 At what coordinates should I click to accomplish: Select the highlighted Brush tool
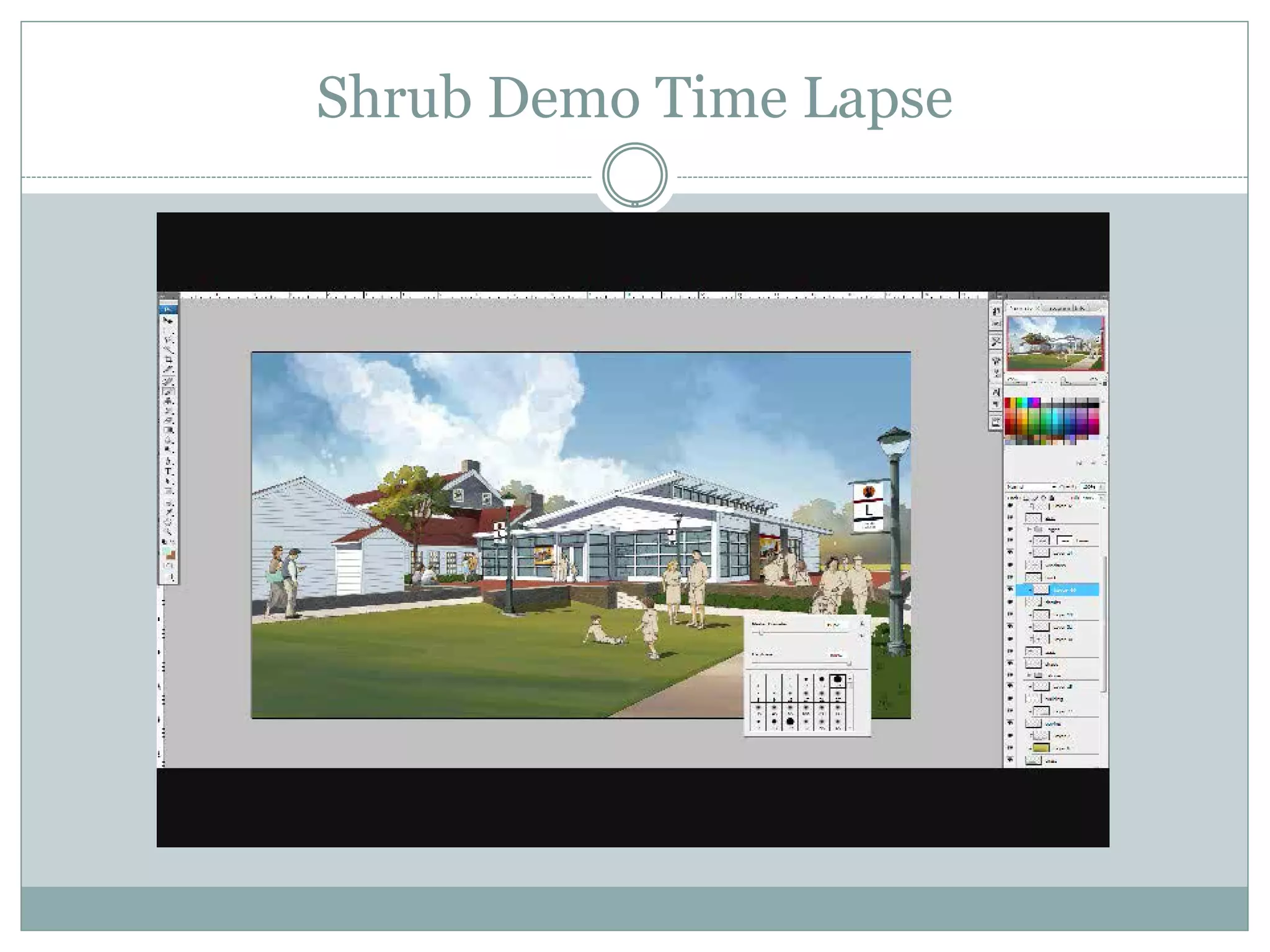pyautogui.click(x=168, y=390)
